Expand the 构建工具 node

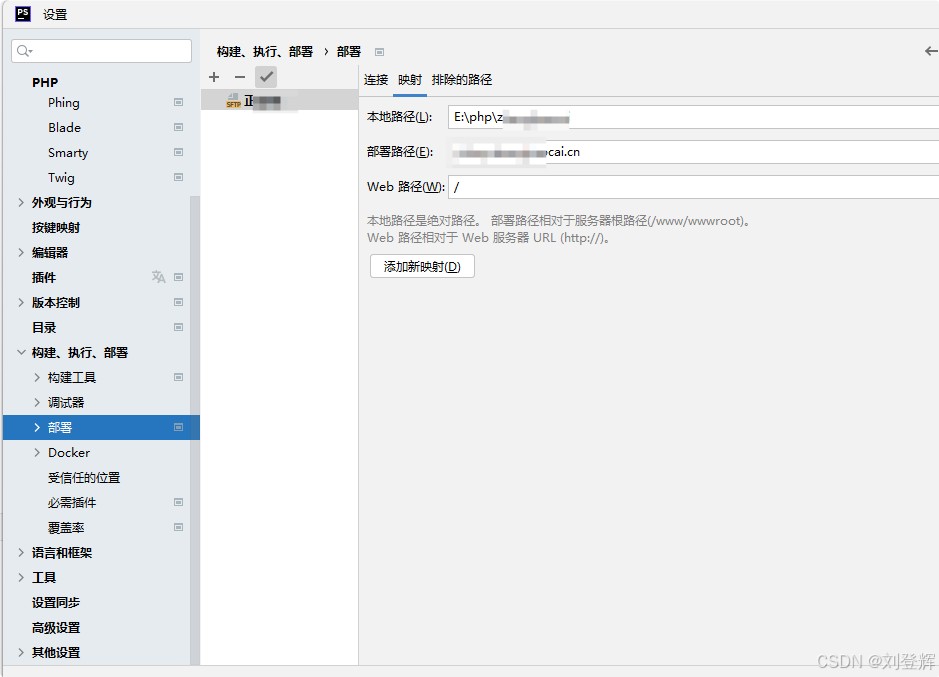(37, 377)
